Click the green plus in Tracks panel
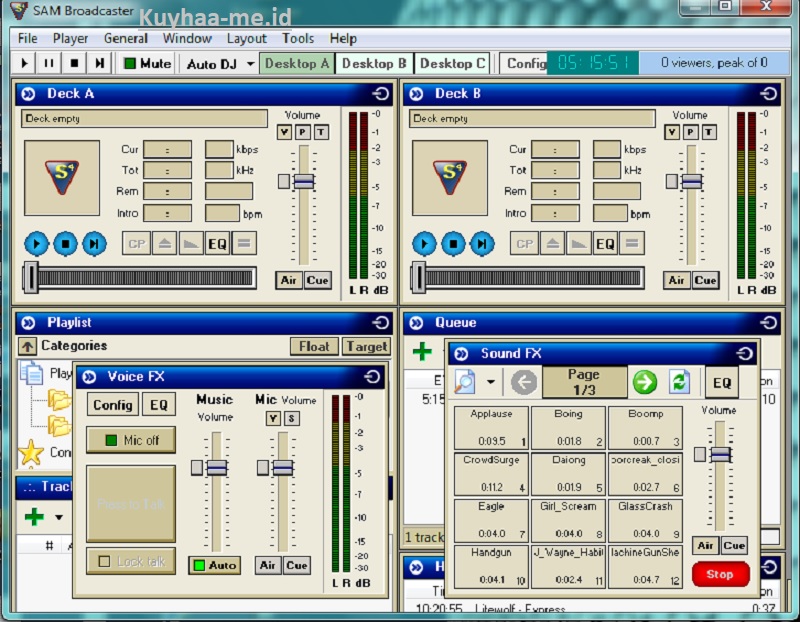 (34, 516)
